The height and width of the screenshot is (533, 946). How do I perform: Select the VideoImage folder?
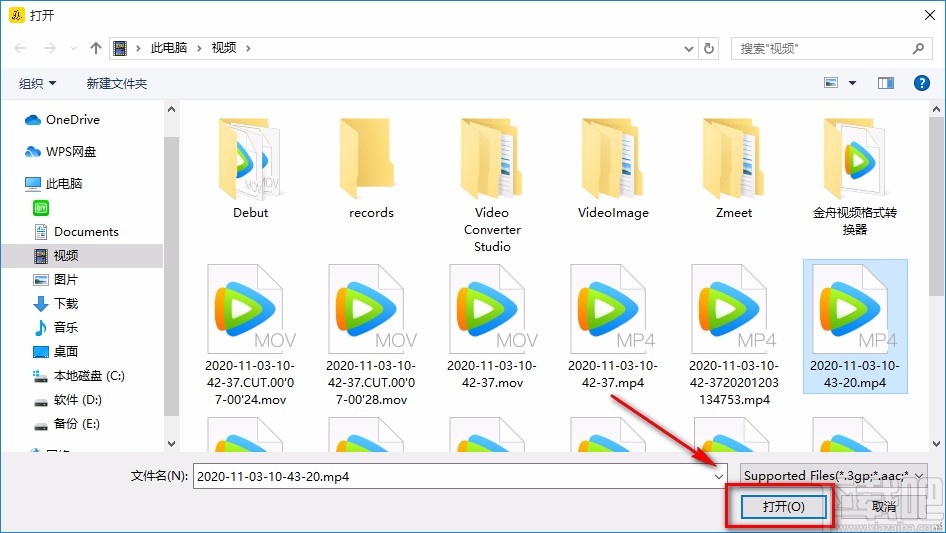point(613,168)
